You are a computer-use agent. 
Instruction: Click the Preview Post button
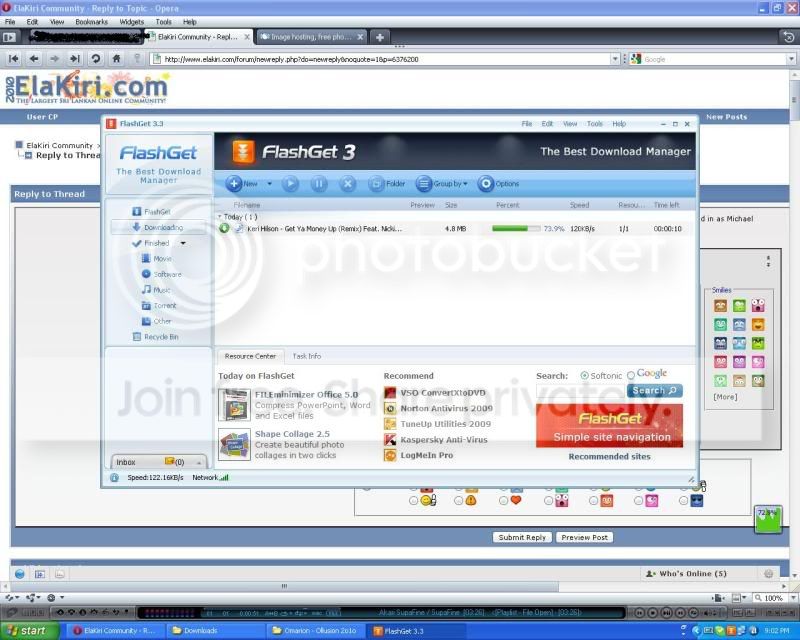tap(584, 537)
